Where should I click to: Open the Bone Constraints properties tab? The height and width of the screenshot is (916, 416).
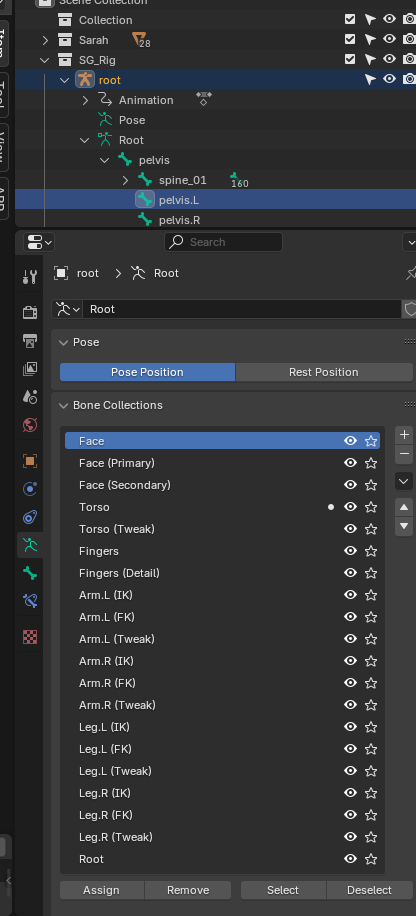30,601
